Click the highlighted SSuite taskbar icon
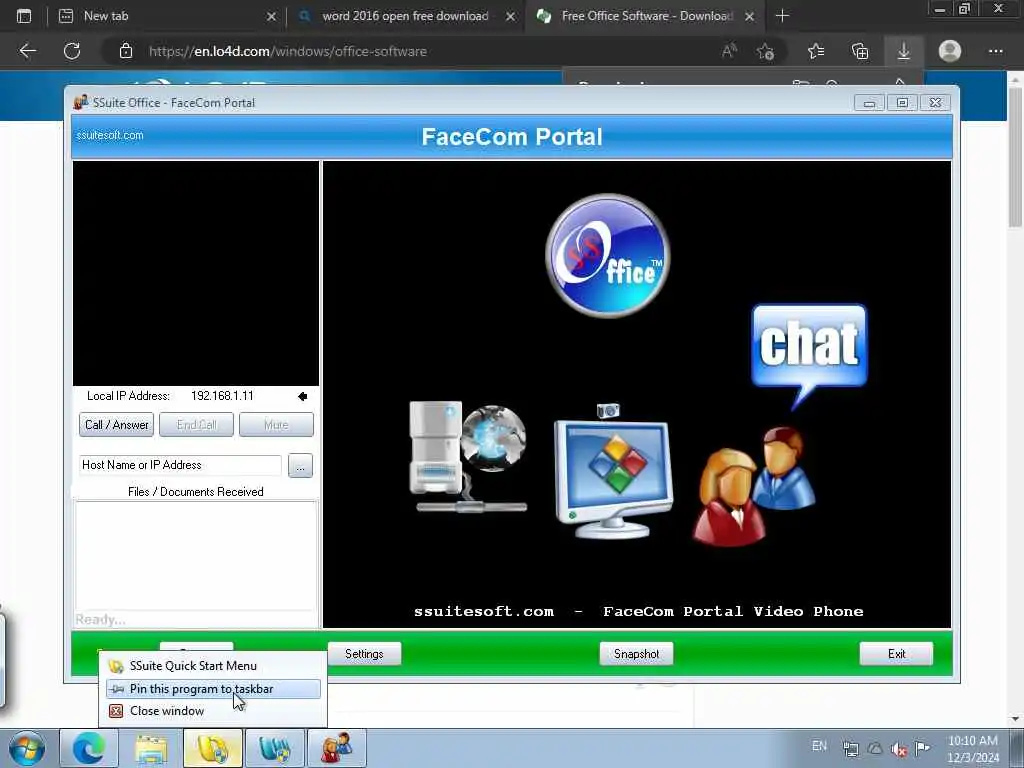 tap(212, 749)
